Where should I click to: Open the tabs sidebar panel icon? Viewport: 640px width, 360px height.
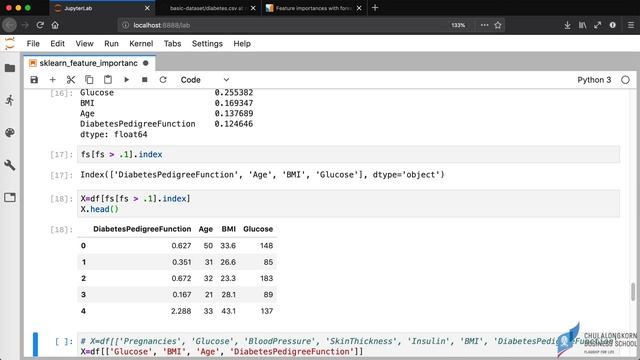click(x=10, y=198)
